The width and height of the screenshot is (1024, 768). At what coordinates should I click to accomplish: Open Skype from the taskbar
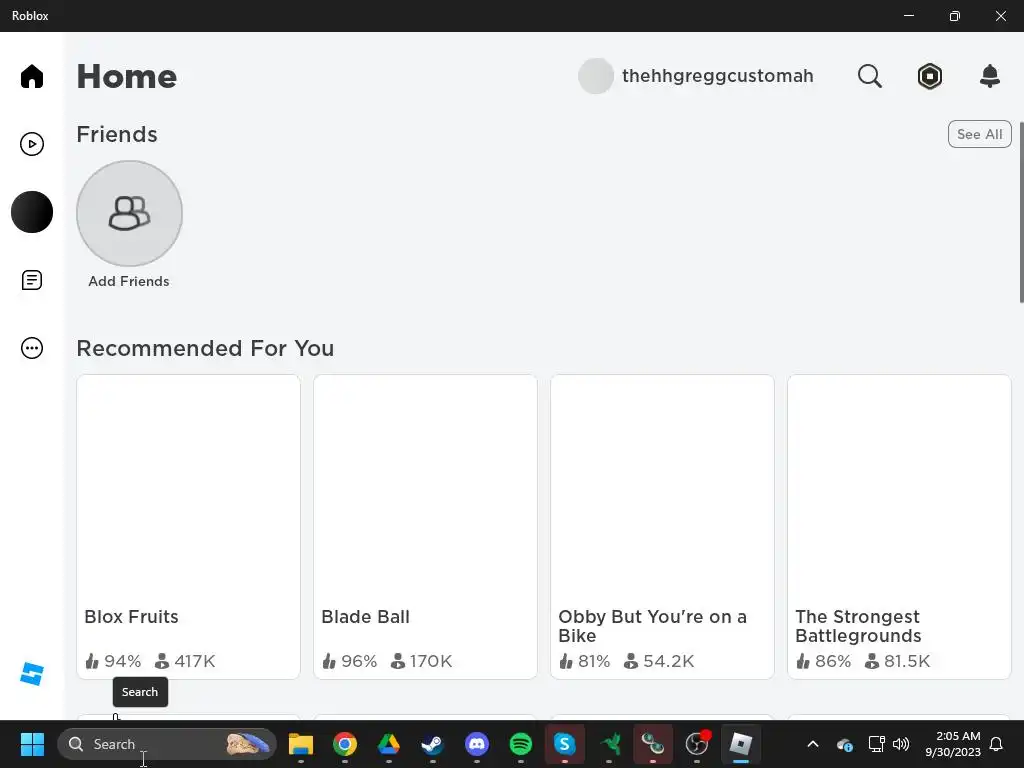coord(564,744)
